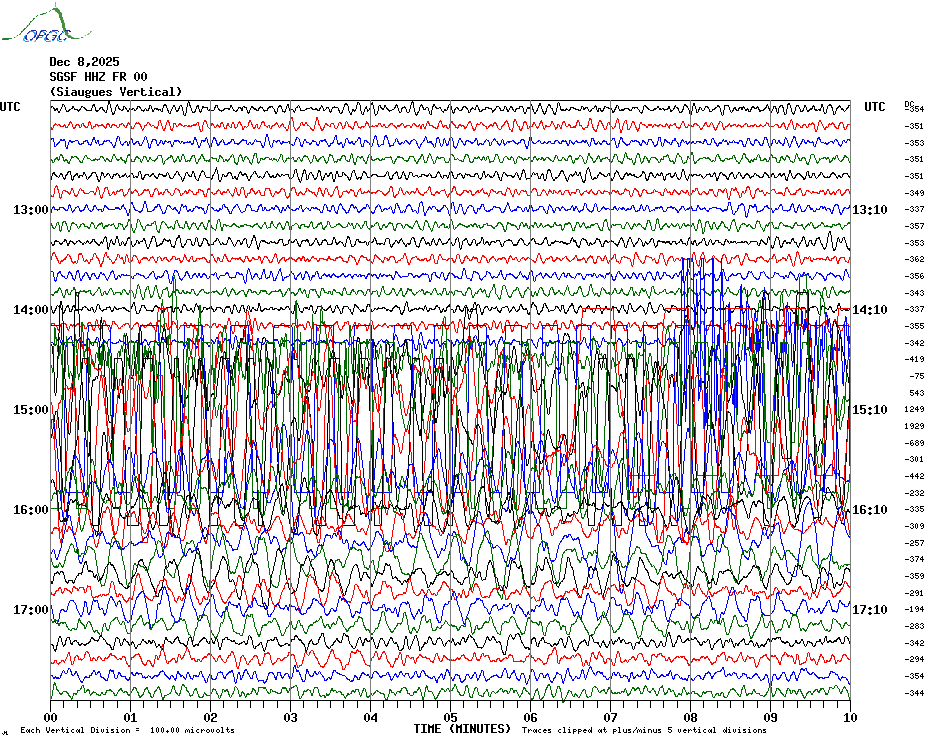Viewport: 930px width, 744px height.
Task: Click the TIME (MINUTES) axis title
Action: [x=462, y=729]
